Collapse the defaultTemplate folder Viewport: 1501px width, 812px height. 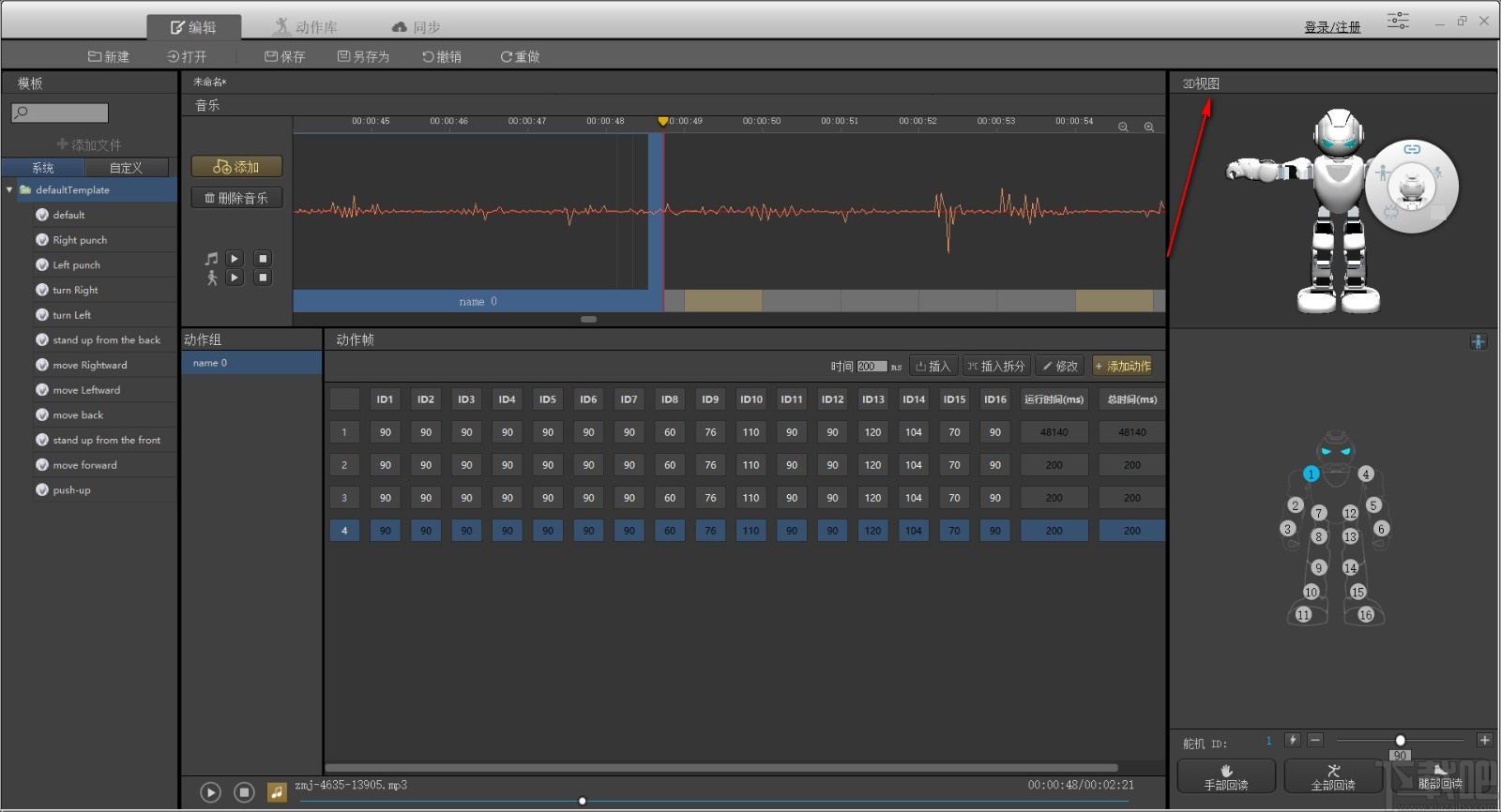9,190
